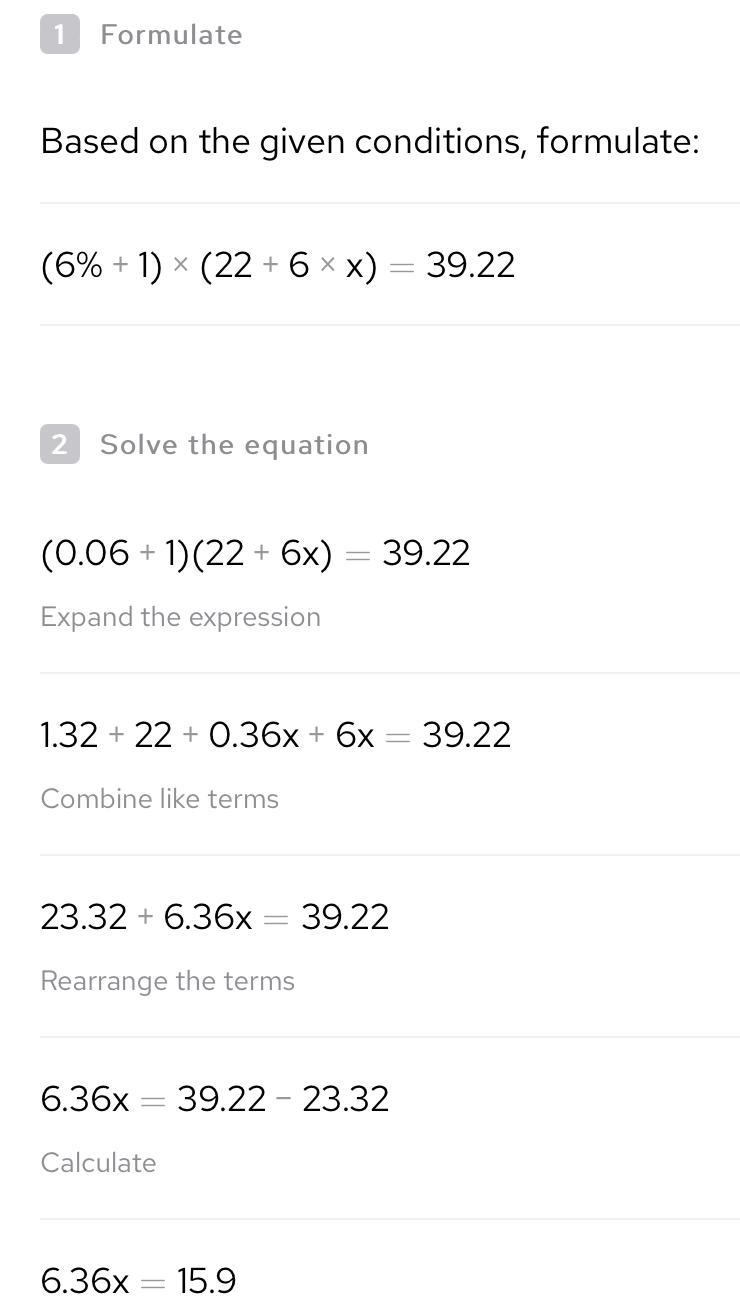This screenshot has width=740, height=1315.
Task: Open the 'Rearrange the terms' hint
Action: [167, 980]
